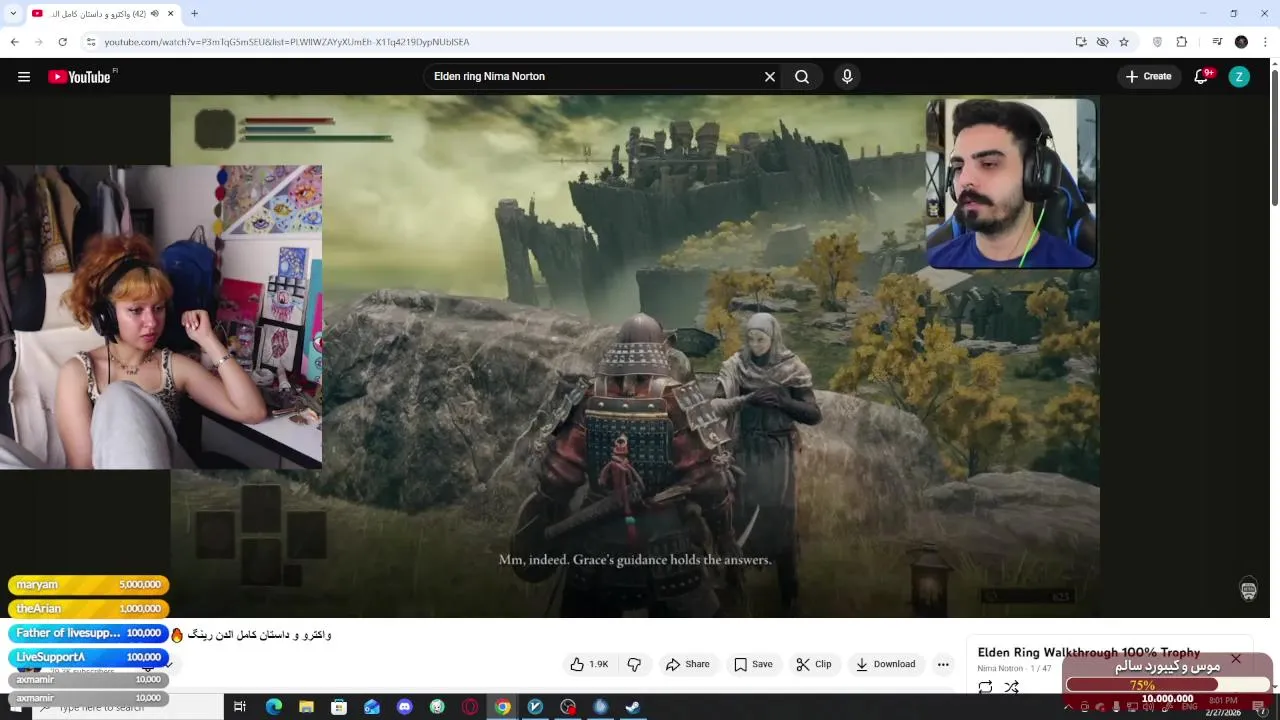Bookmark this page with the star

pyautogui.click(x=1124, y=42)
